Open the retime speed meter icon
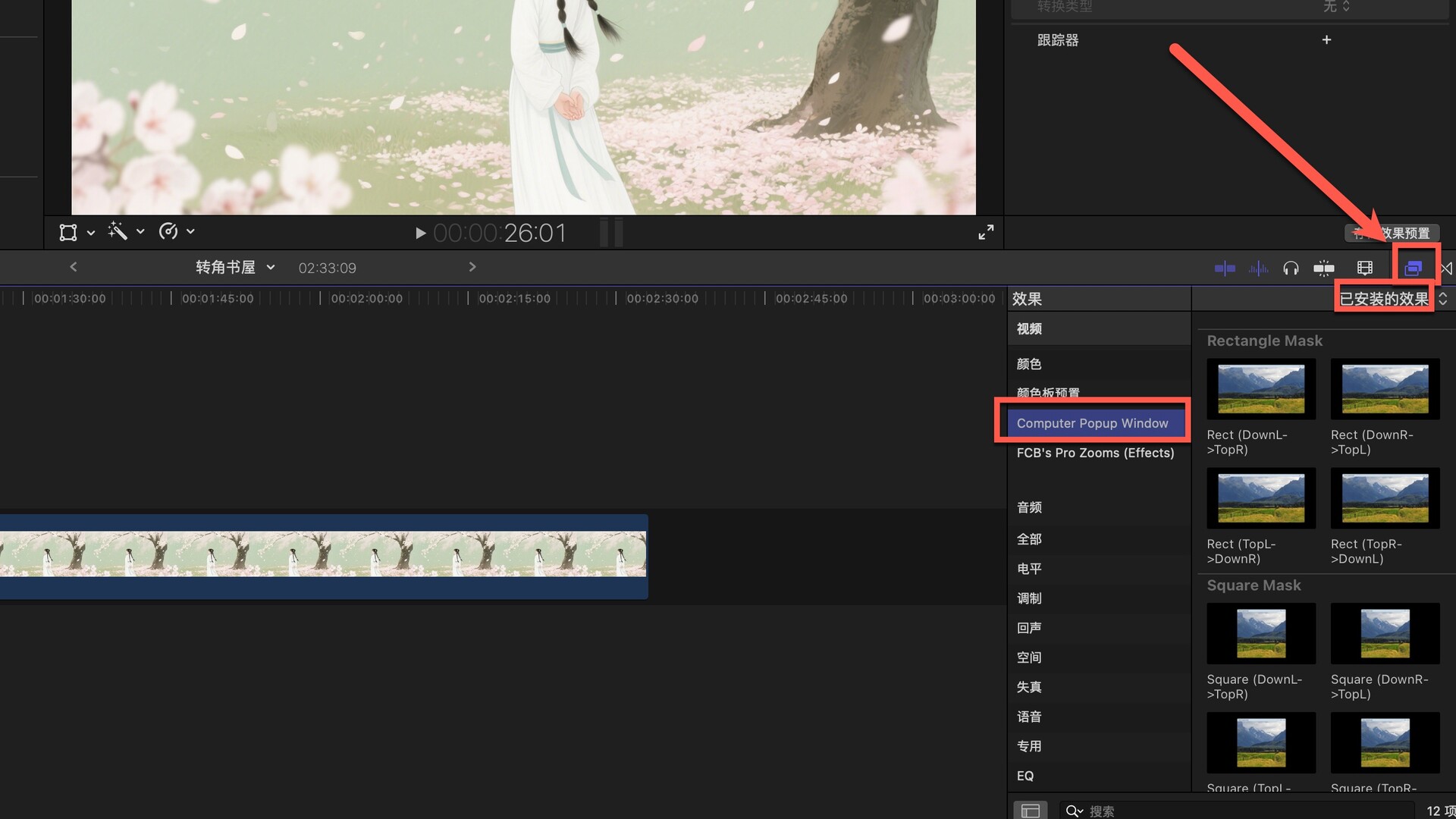 [x=168, y=231]
